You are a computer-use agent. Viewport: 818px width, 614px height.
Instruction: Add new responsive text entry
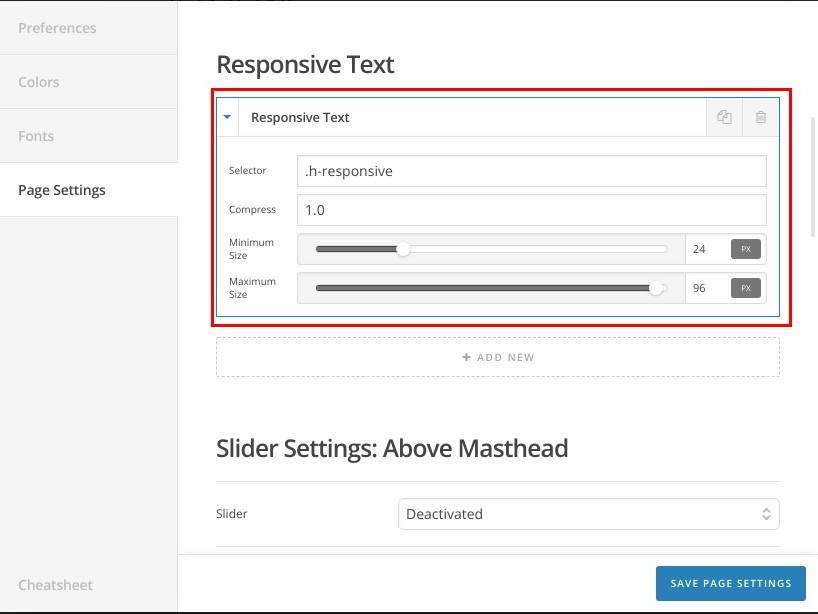pos(498,357)
